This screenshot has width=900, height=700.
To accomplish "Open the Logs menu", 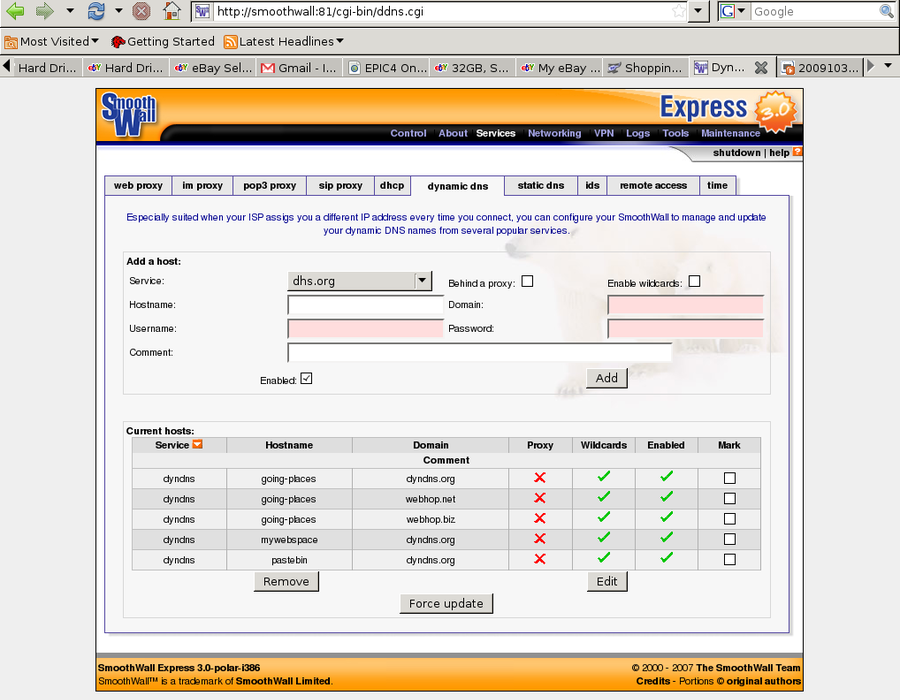I will point(638,133).
